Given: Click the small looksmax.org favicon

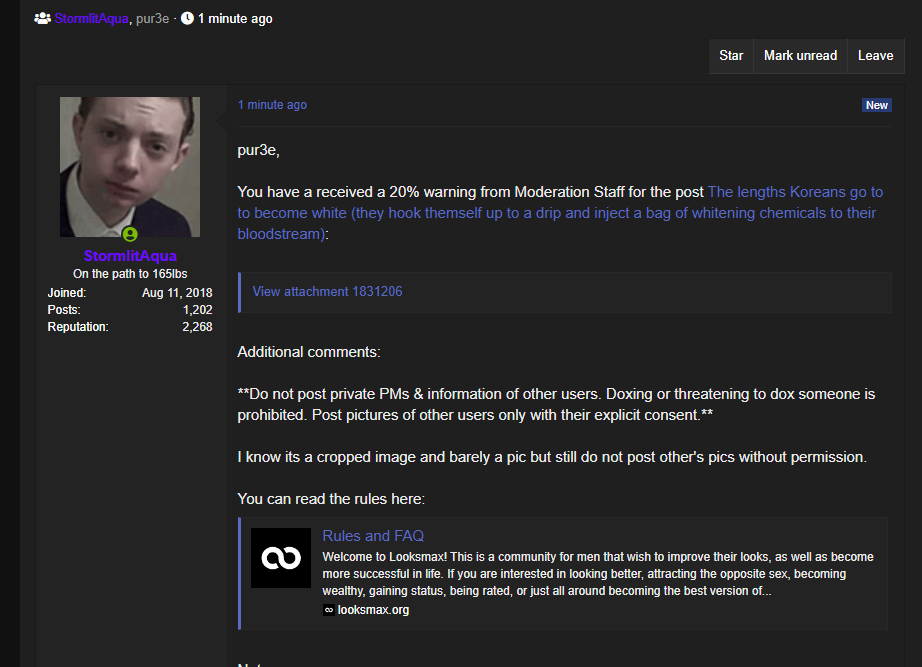Looking at the screenshot, I should 329,610.
